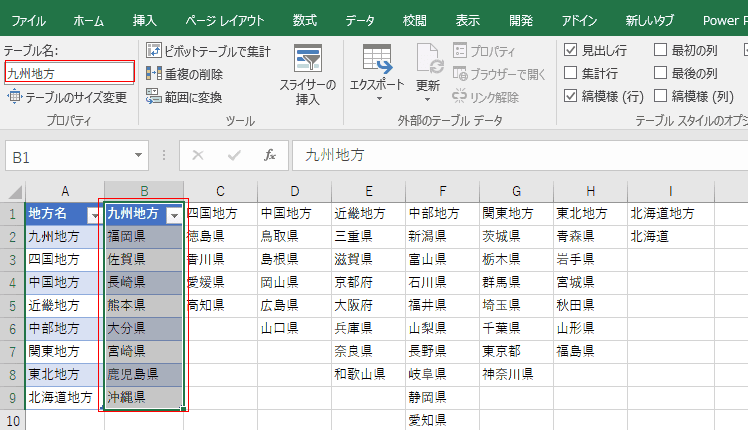Switch to the Insert (挿入) tab
This screenshot has height=430, width=748.
tap(145, 21)
